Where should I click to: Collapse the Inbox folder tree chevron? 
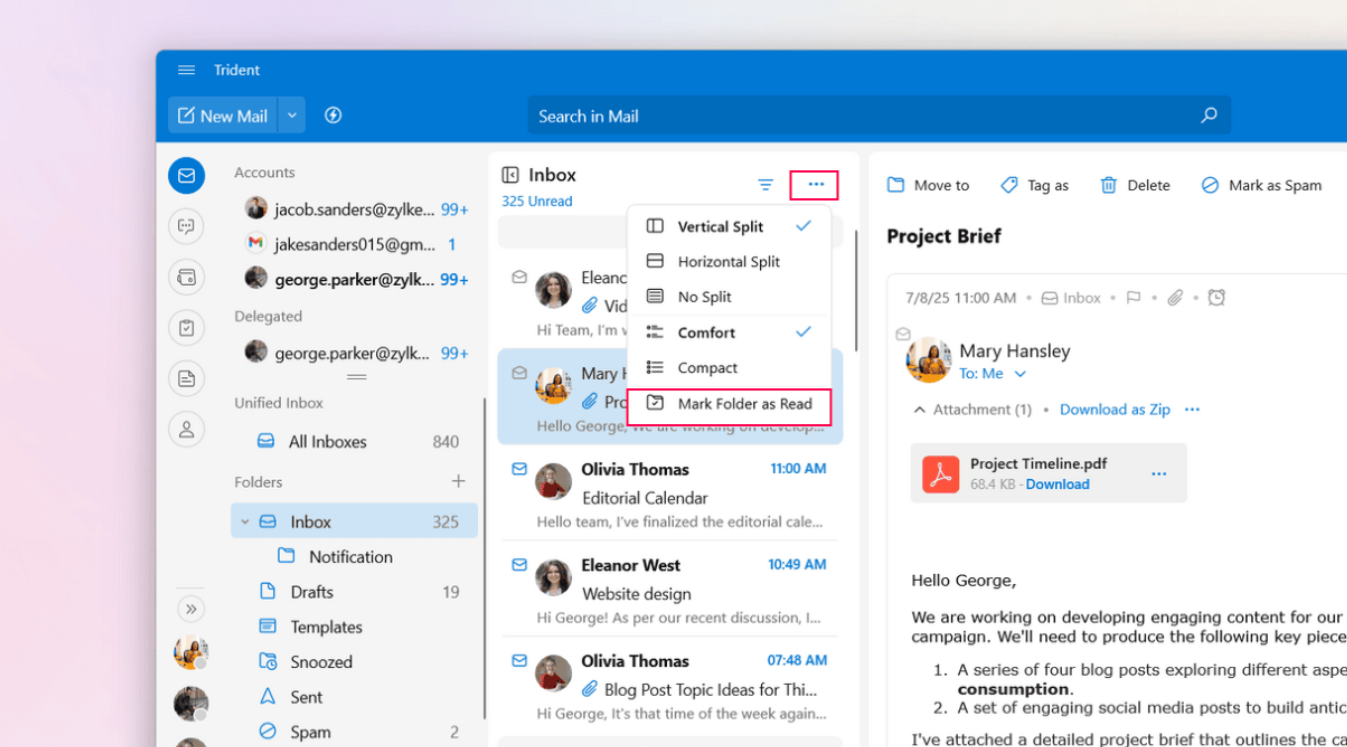245,521
